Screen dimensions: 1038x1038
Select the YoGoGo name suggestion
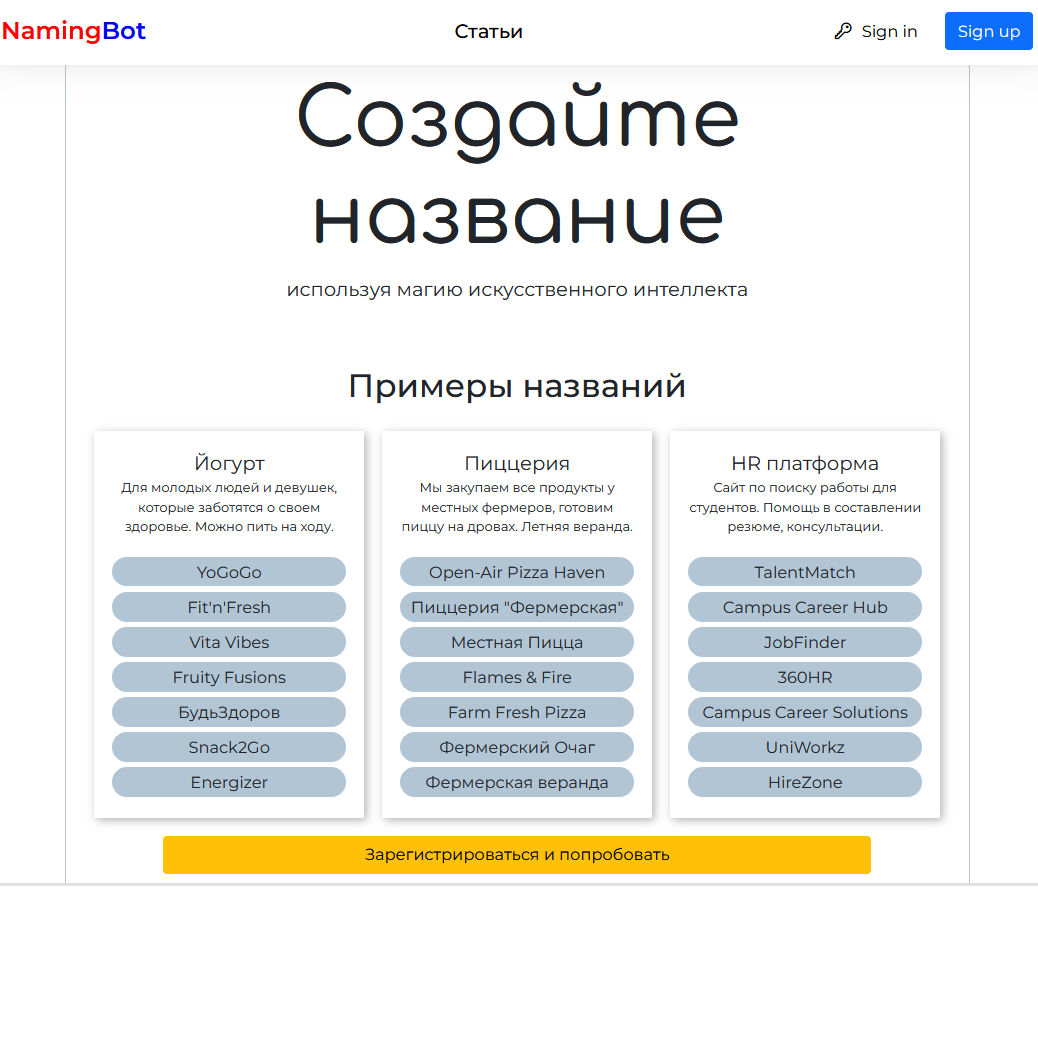point(229,572)
